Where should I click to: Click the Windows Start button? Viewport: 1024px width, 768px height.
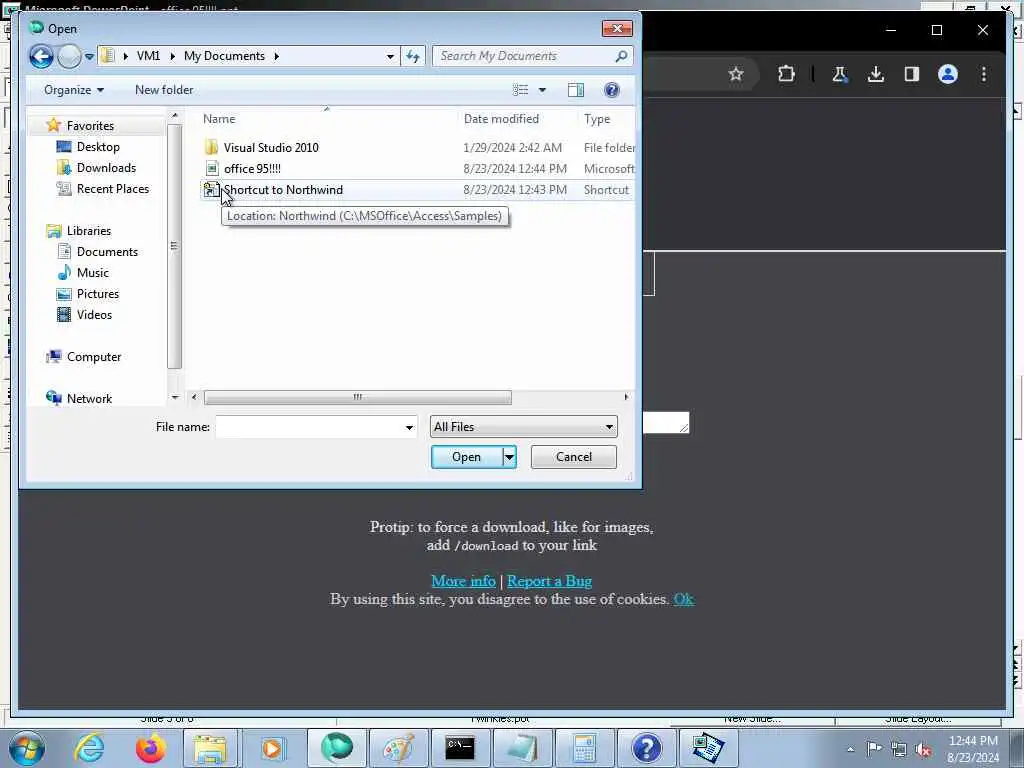point(27,748)
